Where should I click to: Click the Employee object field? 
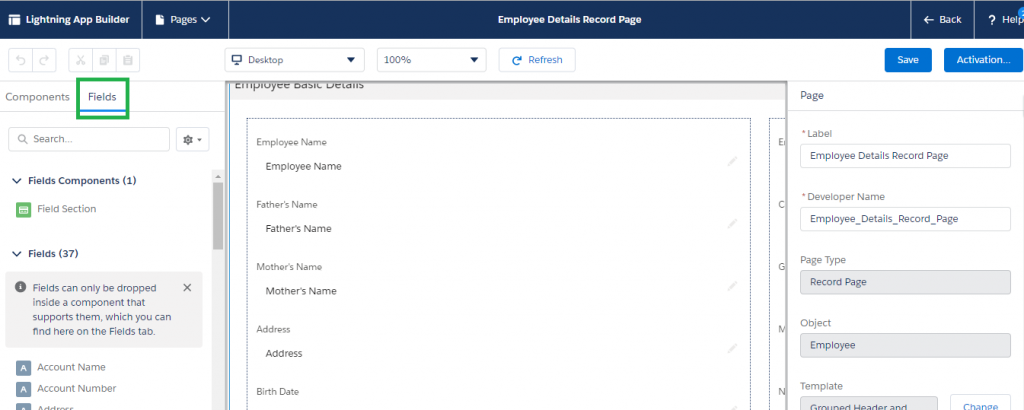905,345
